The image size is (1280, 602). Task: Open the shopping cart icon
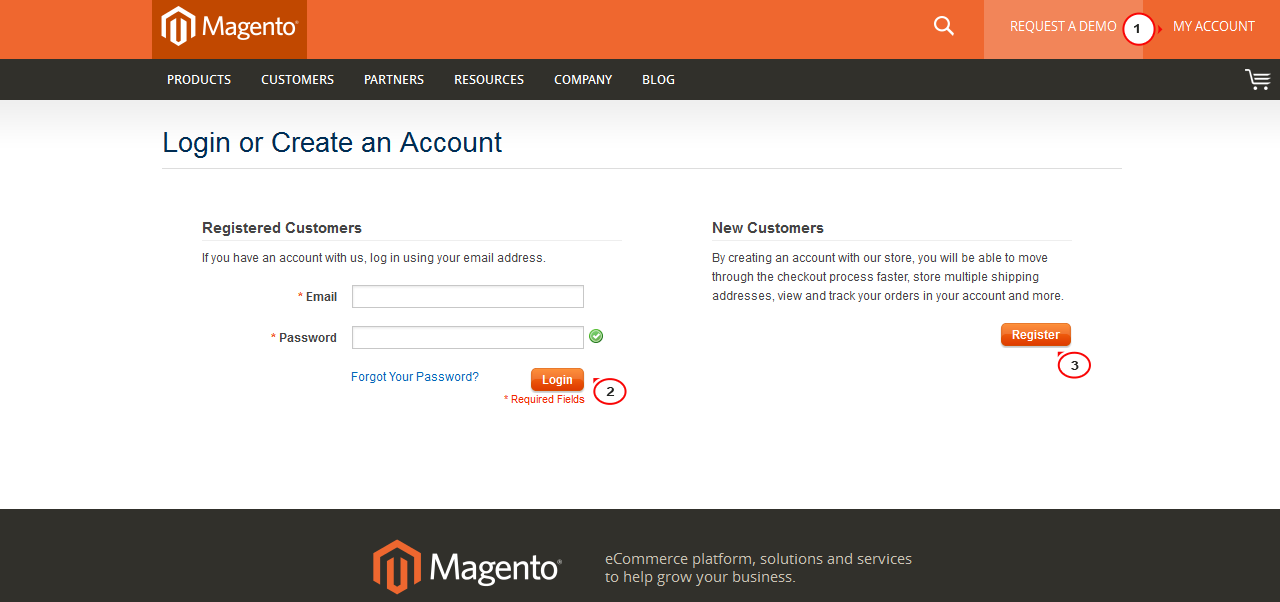coord(1257,79)
